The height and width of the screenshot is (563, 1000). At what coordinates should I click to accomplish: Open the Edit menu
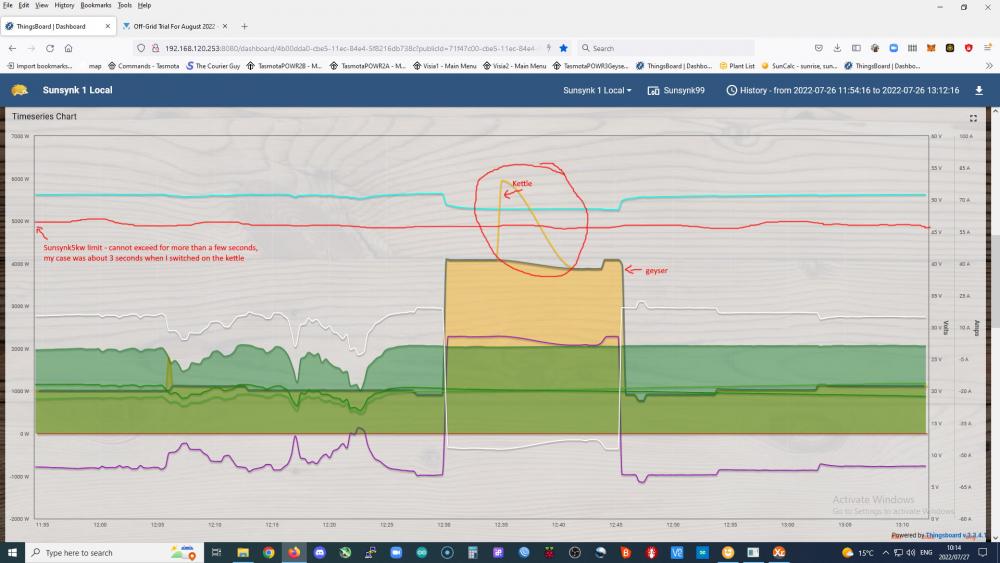point(24,5)
